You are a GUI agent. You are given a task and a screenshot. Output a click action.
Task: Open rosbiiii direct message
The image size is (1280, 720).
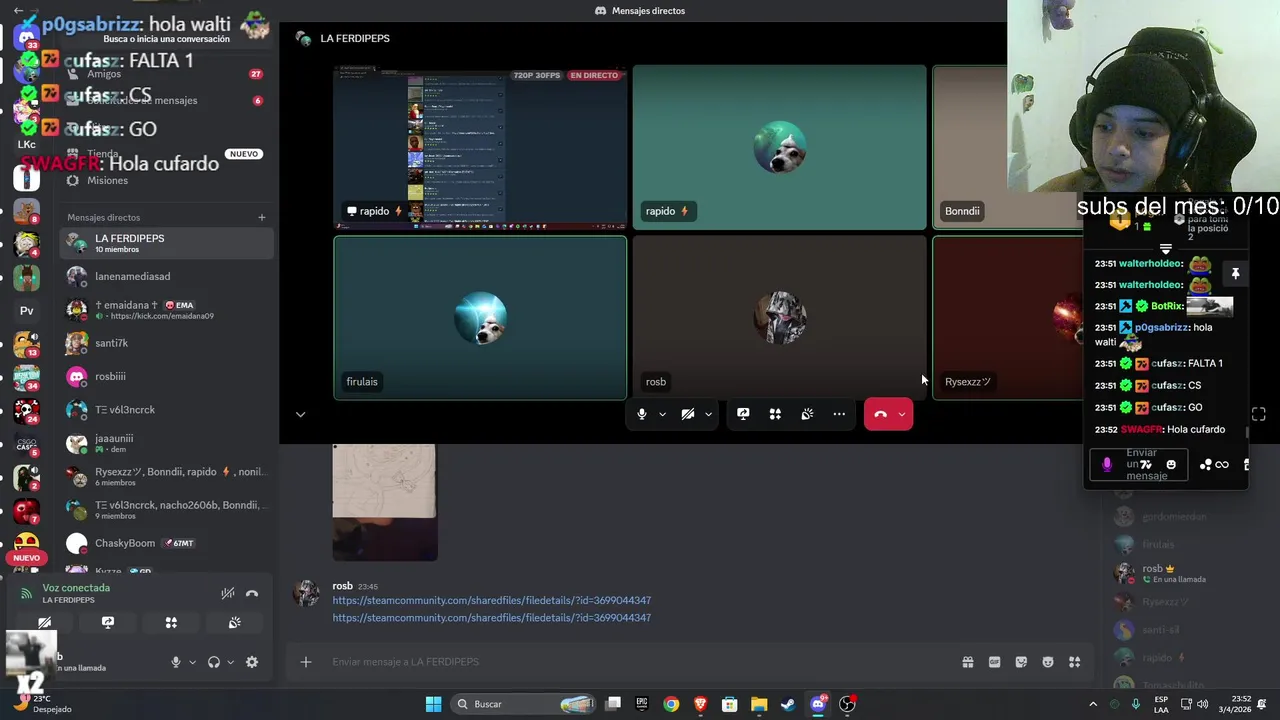[167, 376]
